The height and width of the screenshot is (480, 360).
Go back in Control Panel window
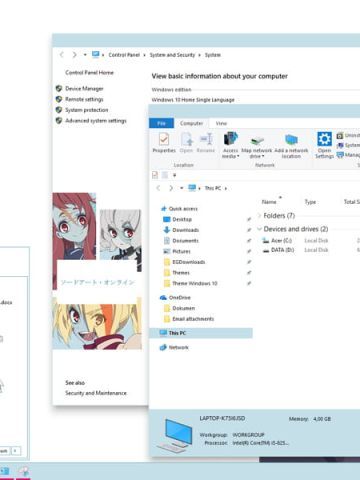click(61, 55)
